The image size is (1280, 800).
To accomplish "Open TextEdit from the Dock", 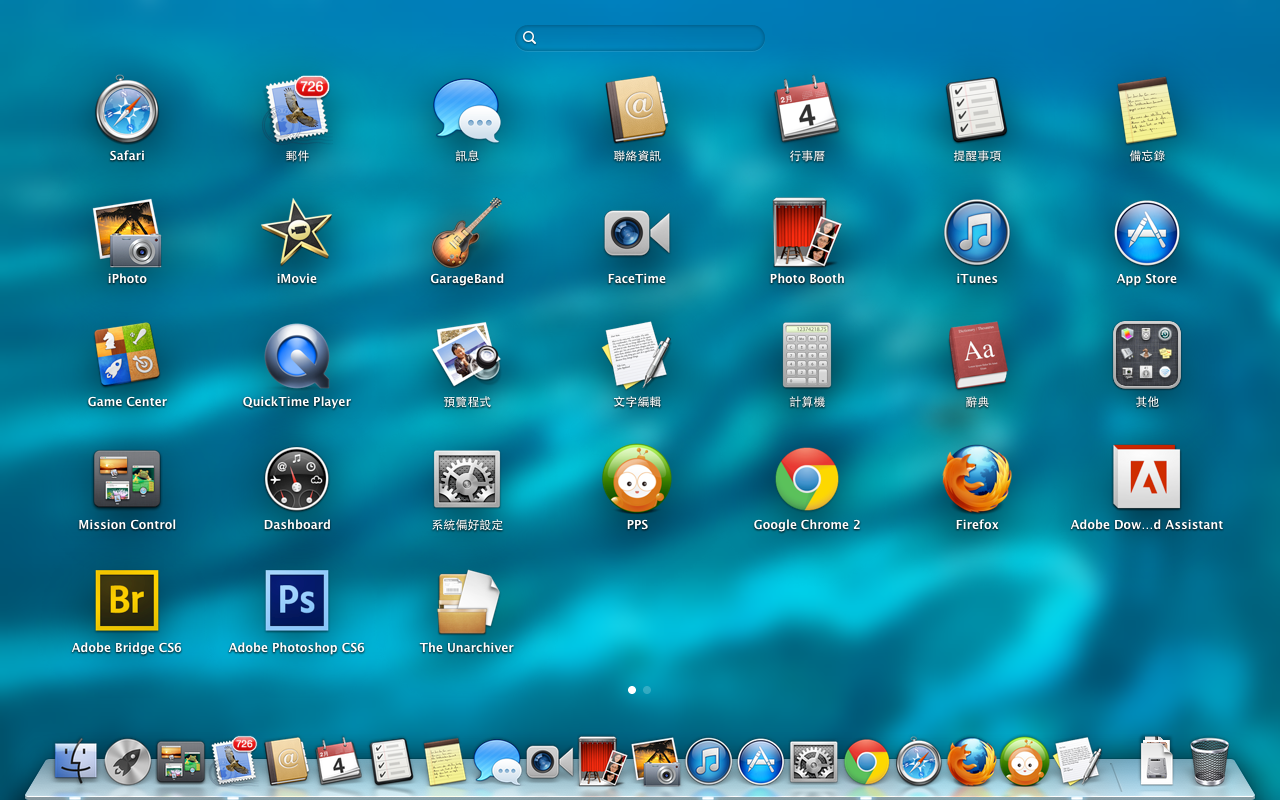I will coord(1078,762).
